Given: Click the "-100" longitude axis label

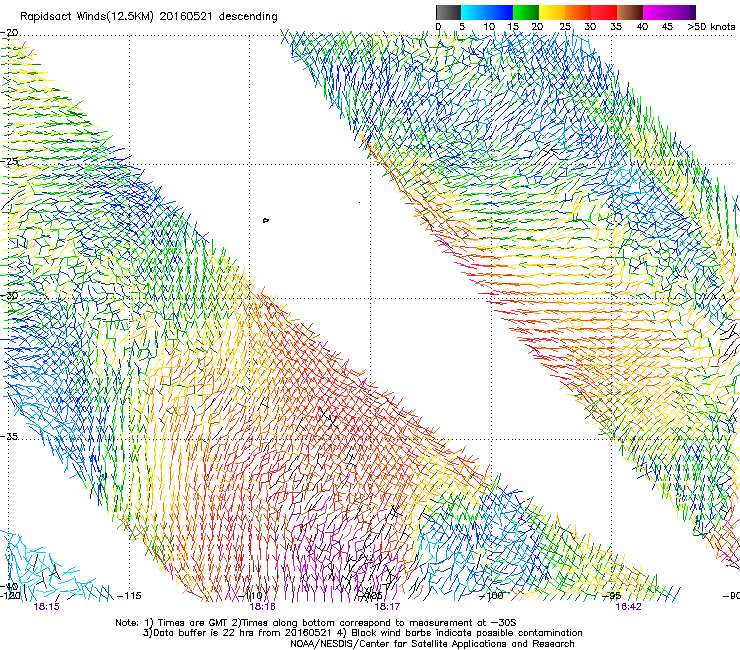Looking at the screenshot, I should pos(491,595).
